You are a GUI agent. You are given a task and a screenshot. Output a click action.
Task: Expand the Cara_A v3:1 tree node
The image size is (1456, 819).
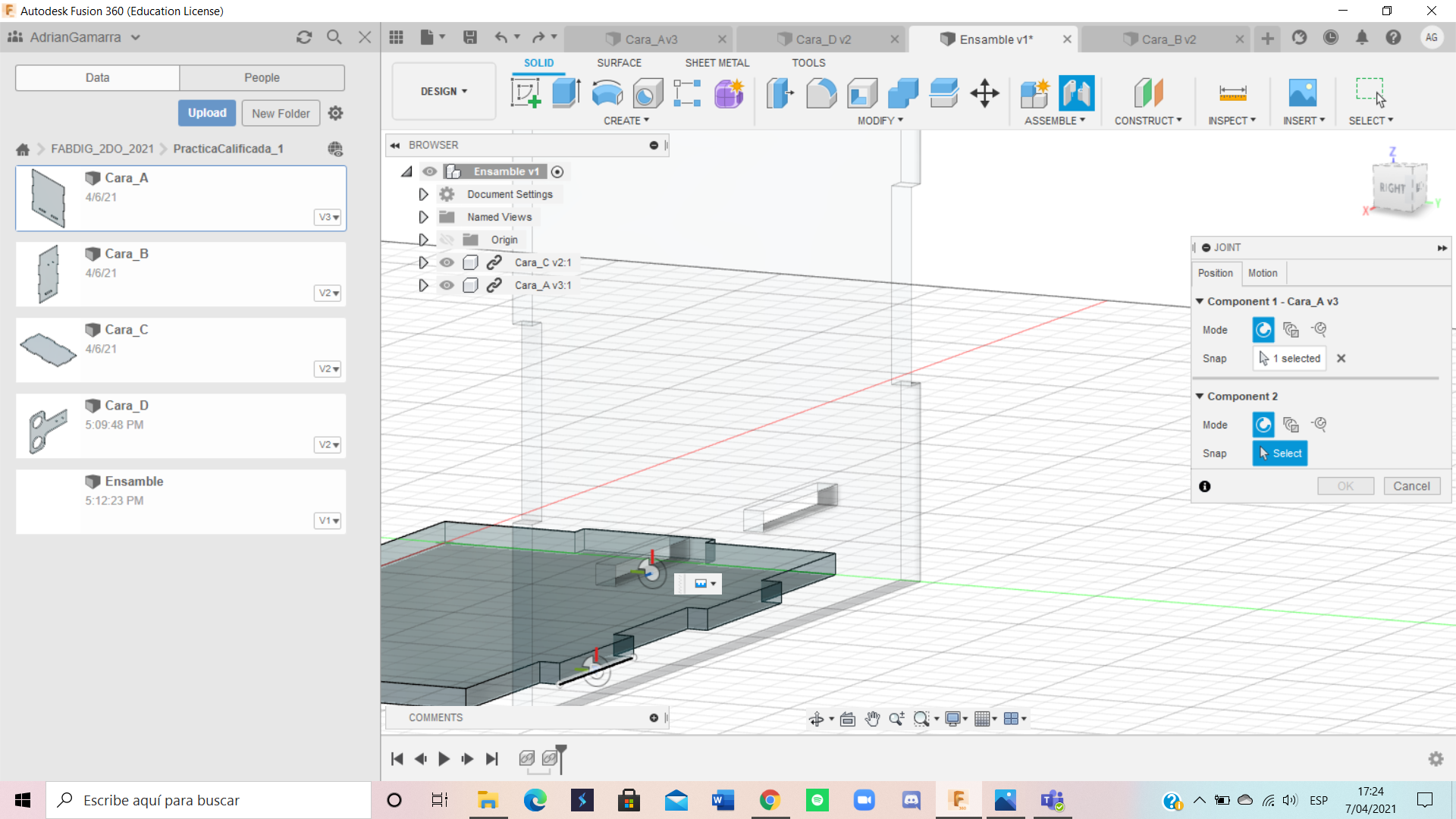(423, 285)
